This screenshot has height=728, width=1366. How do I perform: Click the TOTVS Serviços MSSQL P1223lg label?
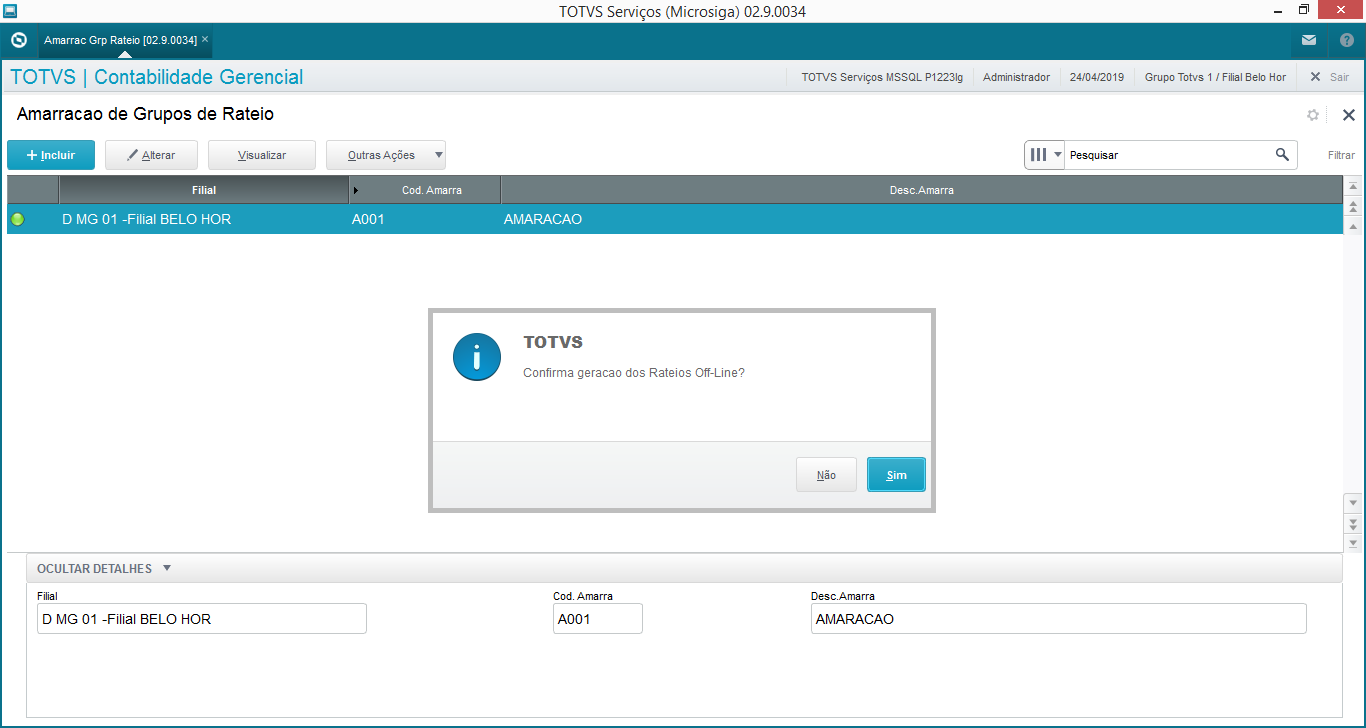click(882, 77)
